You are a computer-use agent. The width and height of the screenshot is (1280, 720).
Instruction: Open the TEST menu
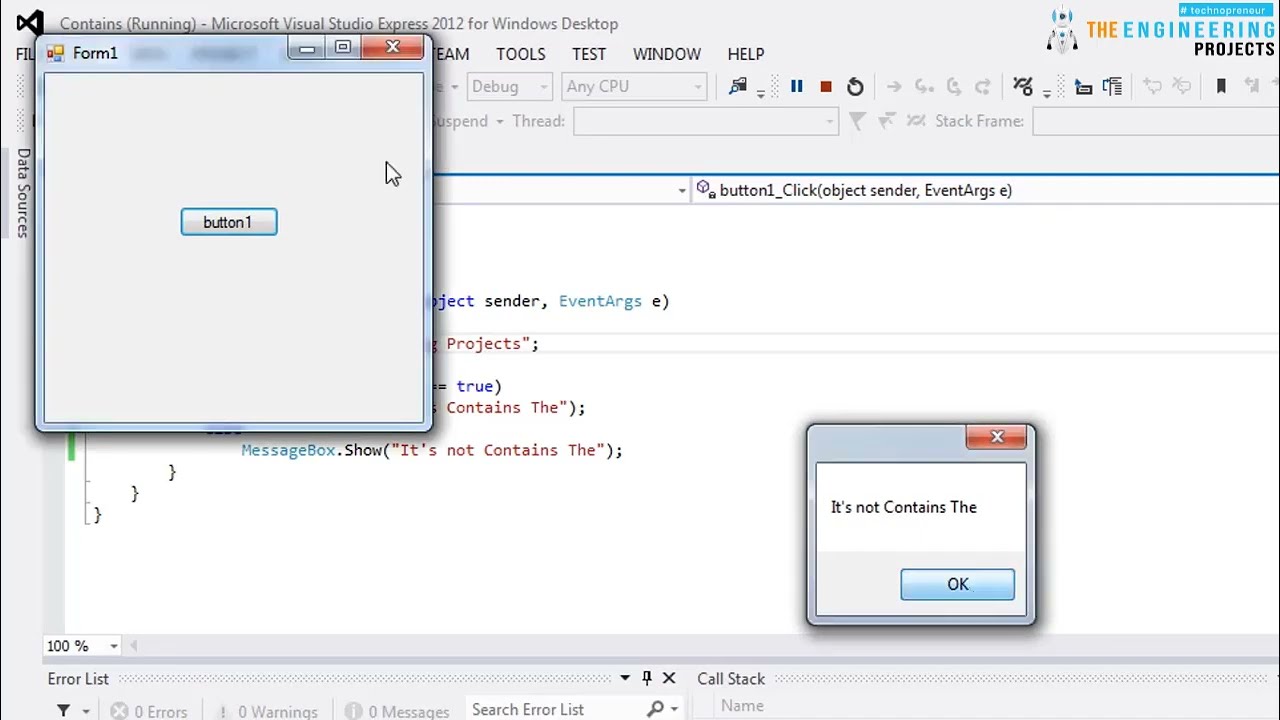click(589, 54)
